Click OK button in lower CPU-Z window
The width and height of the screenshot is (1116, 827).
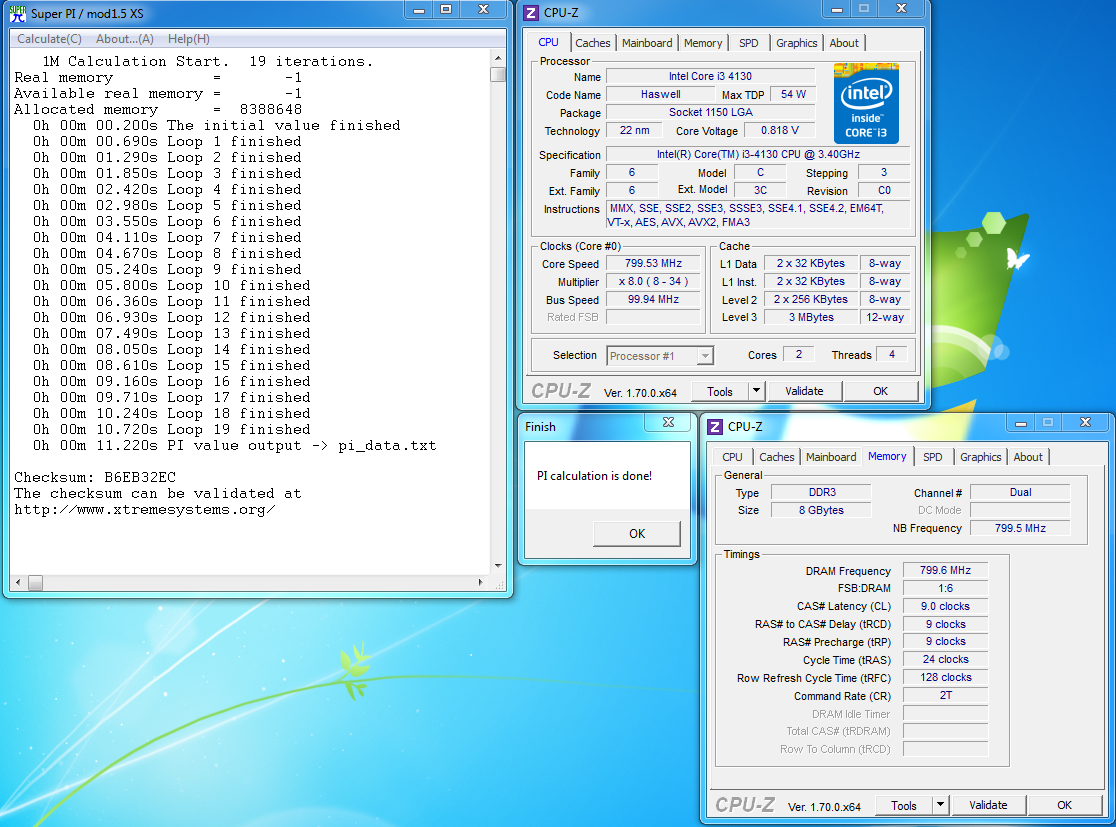coord(1065,805)
